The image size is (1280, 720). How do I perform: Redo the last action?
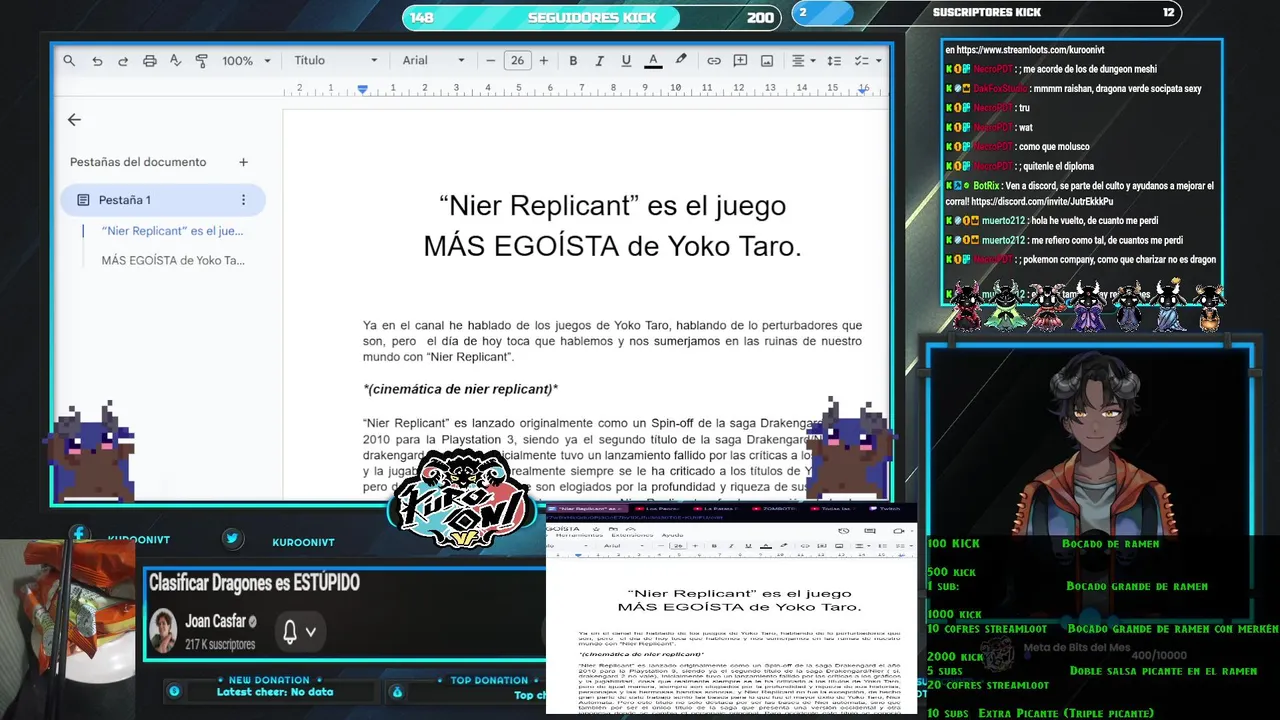(123, 61)
